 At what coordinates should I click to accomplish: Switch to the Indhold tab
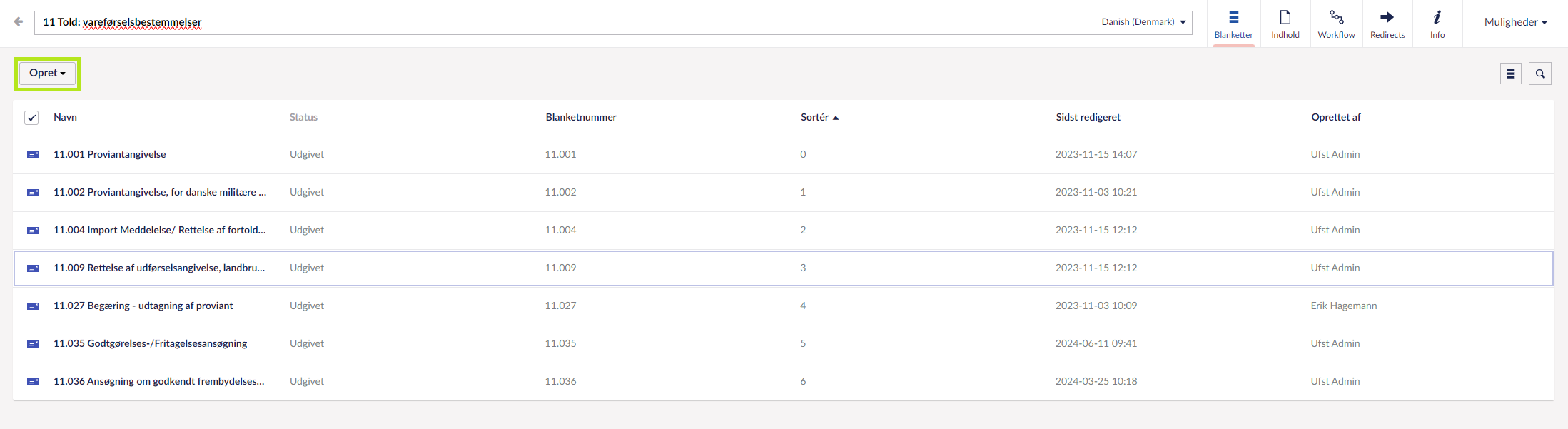[x=1285, y=24]
